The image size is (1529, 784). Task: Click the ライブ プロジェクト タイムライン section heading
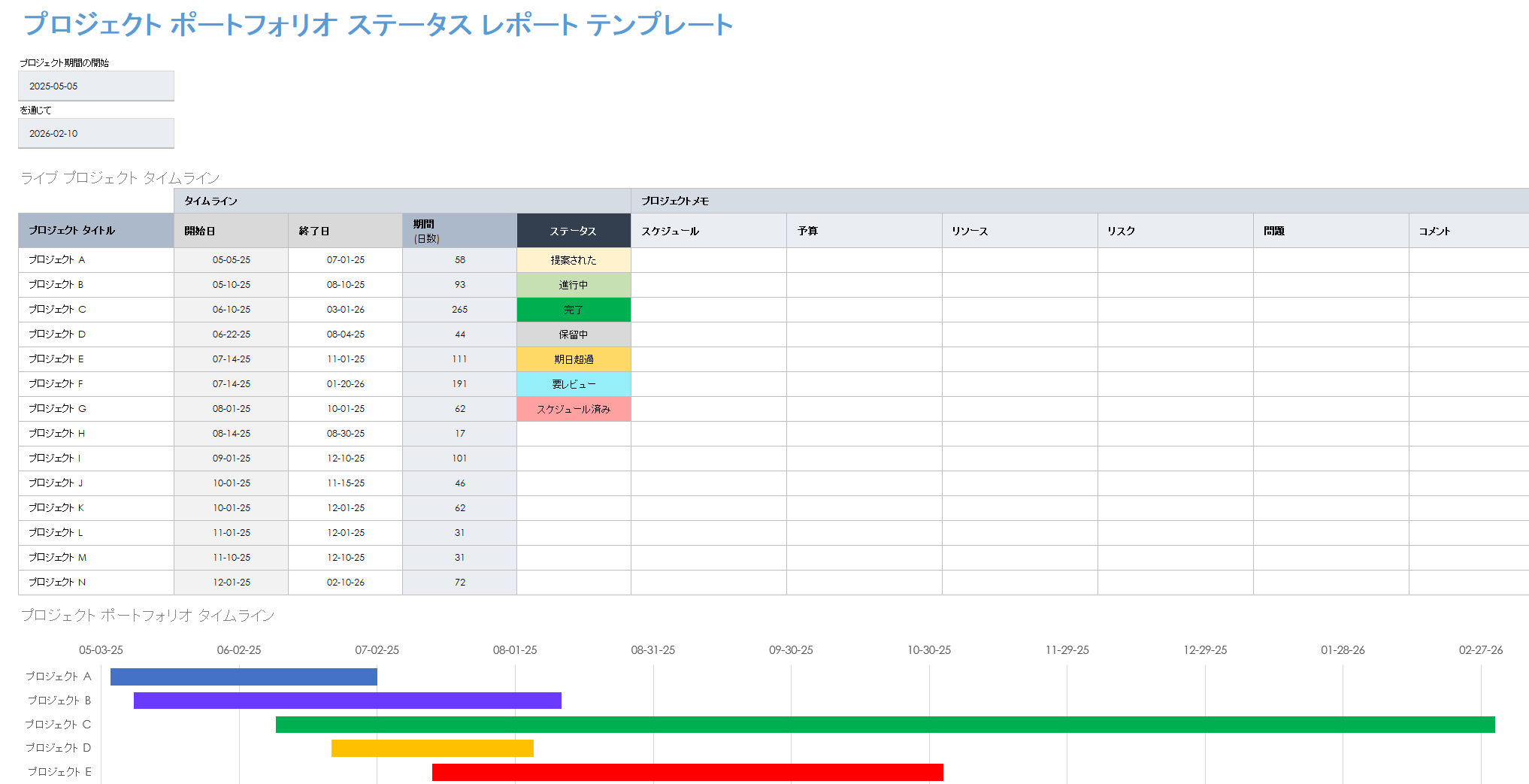(120, 178)
